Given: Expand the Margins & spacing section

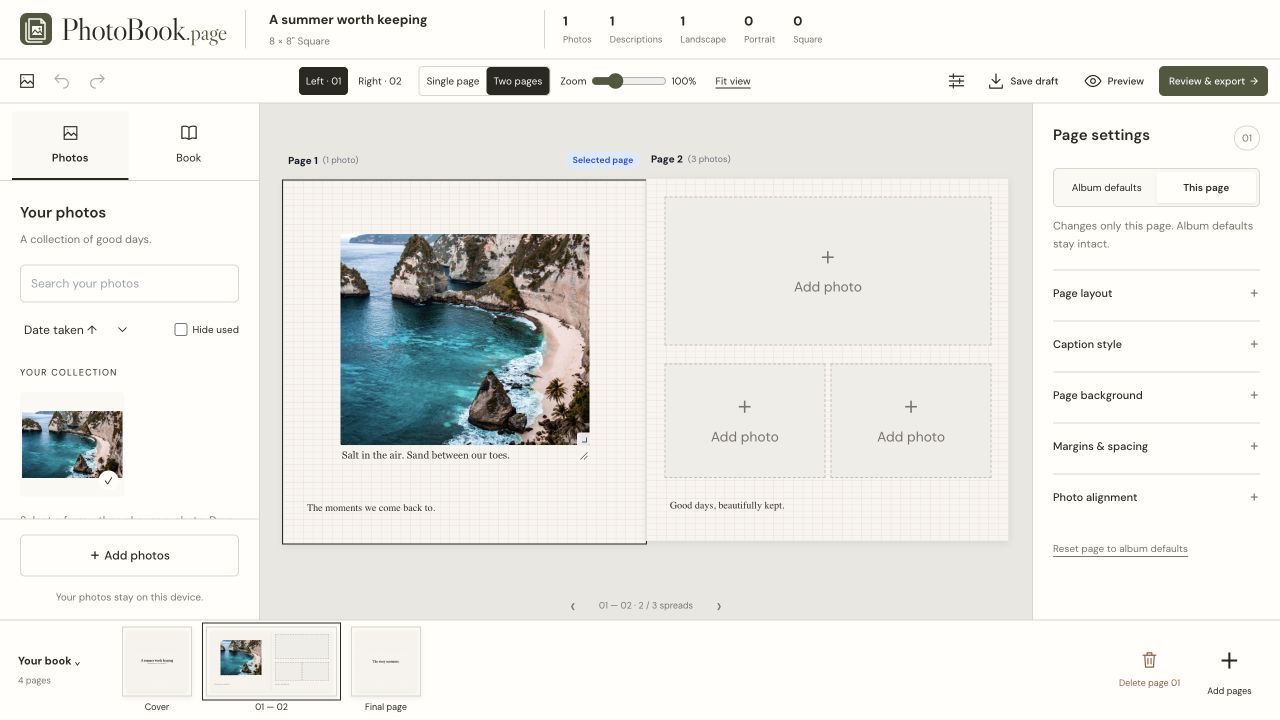Looking at the screenshot, I should pyautogui.click(x=1156, y=446).
